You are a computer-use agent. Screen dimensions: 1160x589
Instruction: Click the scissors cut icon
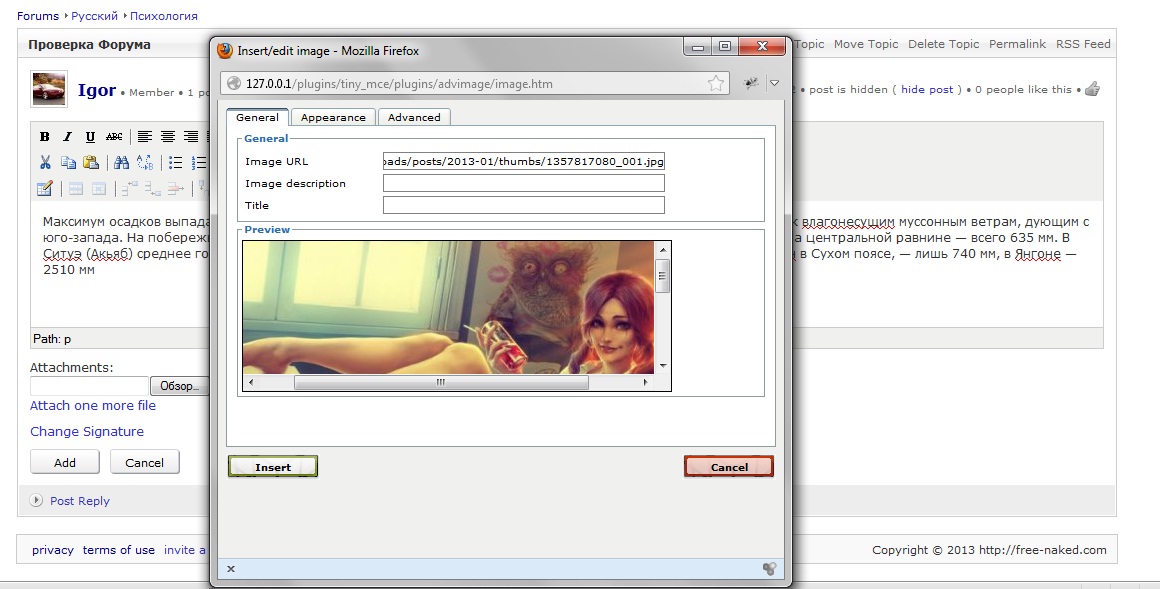coord(44,163)
